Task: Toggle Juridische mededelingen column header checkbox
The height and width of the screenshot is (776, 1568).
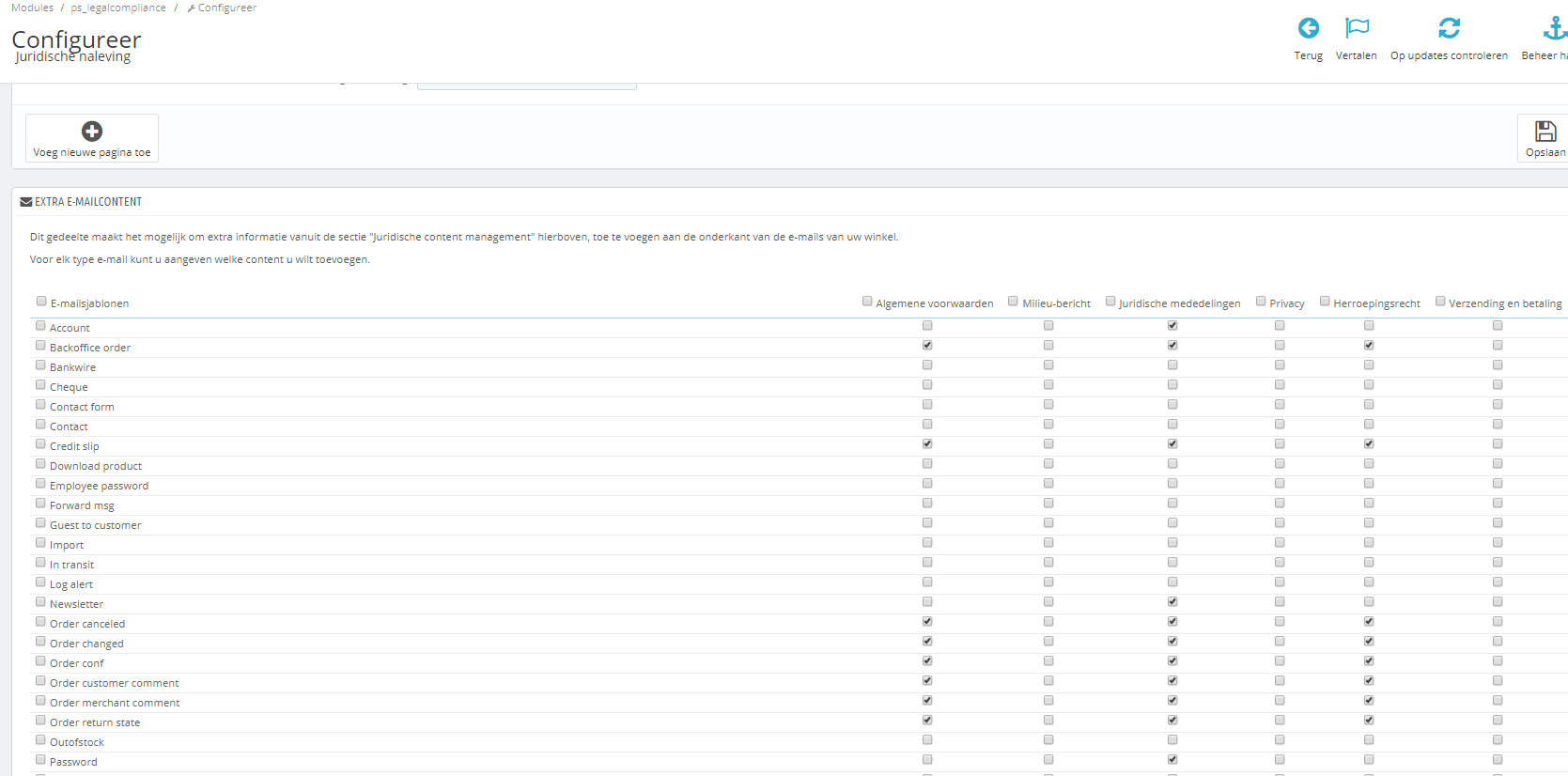Action: coord(1110,302)
